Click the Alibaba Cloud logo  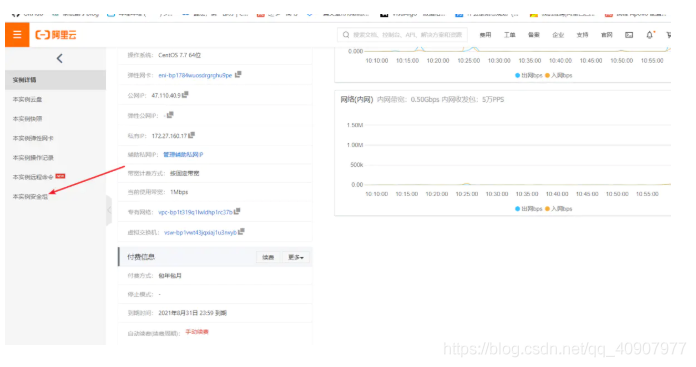tap(56, 35)
